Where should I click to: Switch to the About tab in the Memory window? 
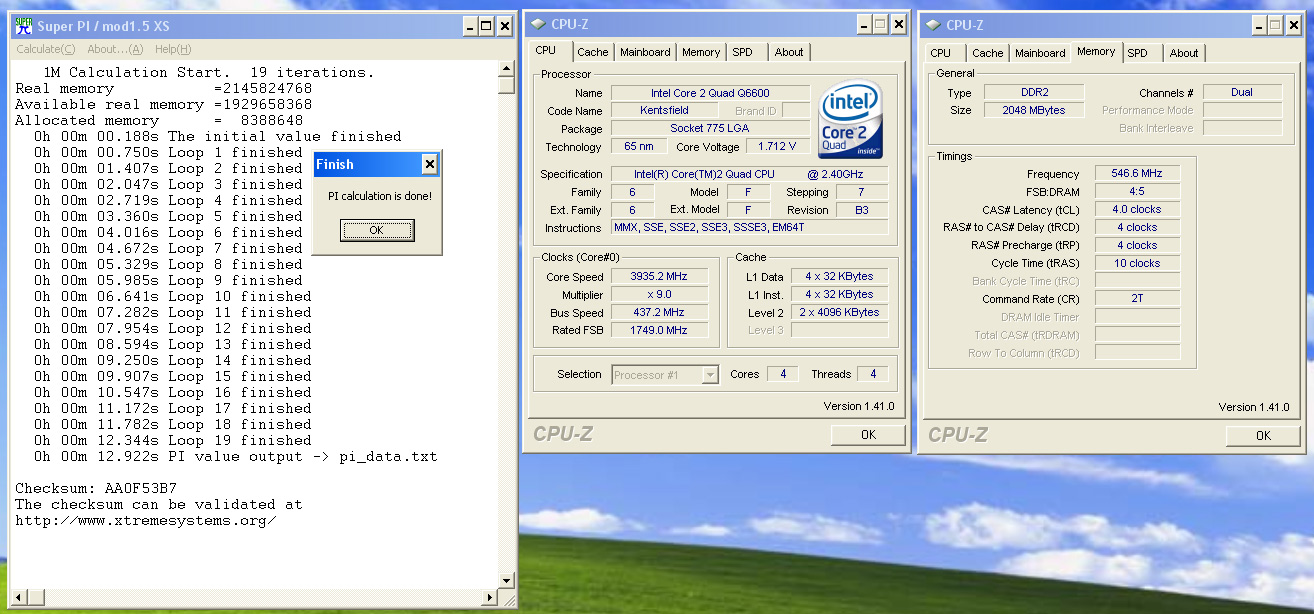point(1184,53)
